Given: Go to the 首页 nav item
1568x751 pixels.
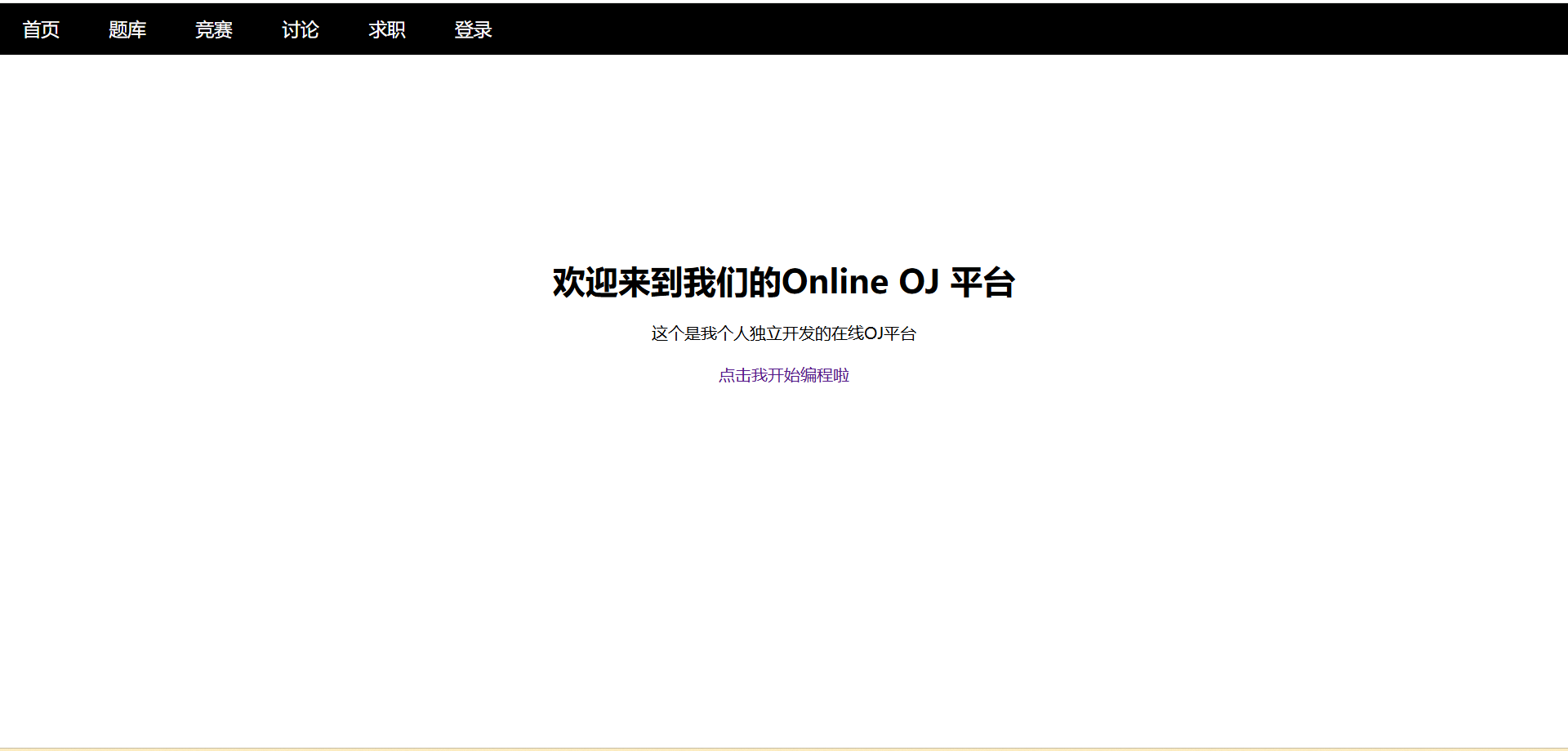Looking at the screenshot, I should [41, 30].
